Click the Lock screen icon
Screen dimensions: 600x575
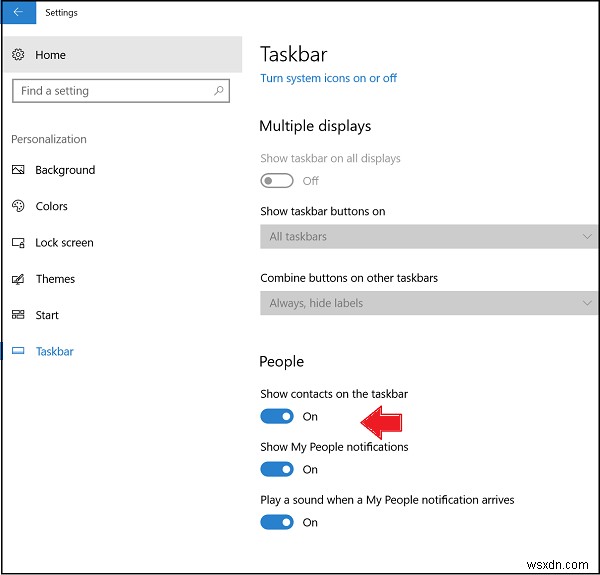[x=18, y=243]
